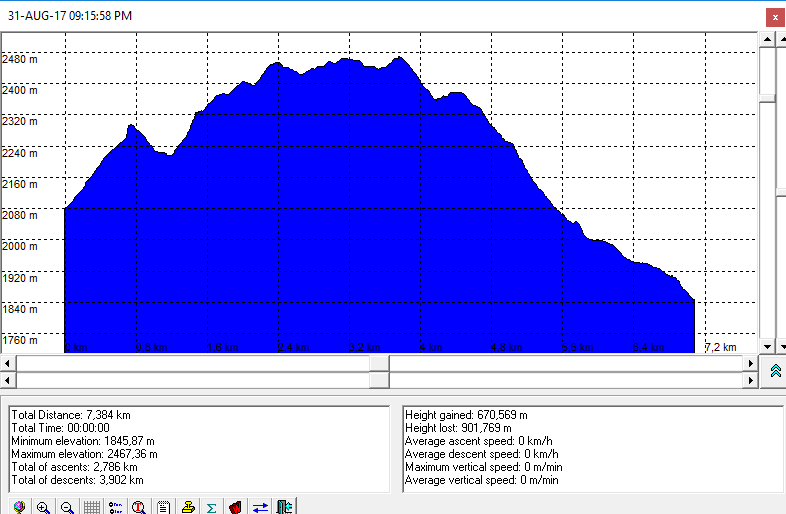This screenshot has width=786, height=514.
Task: Click left arrow of upper horizontal scrollbar
Action: coord(8,363)
